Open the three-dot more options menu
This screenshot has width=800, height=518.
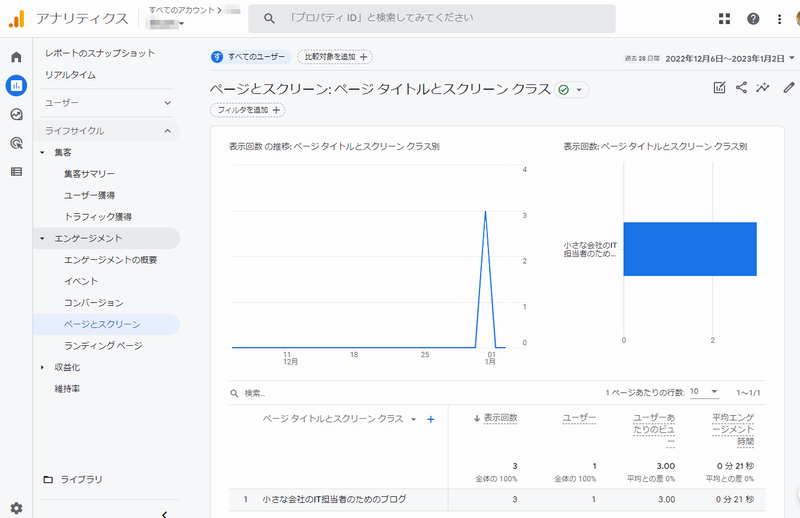coord(779,19)
